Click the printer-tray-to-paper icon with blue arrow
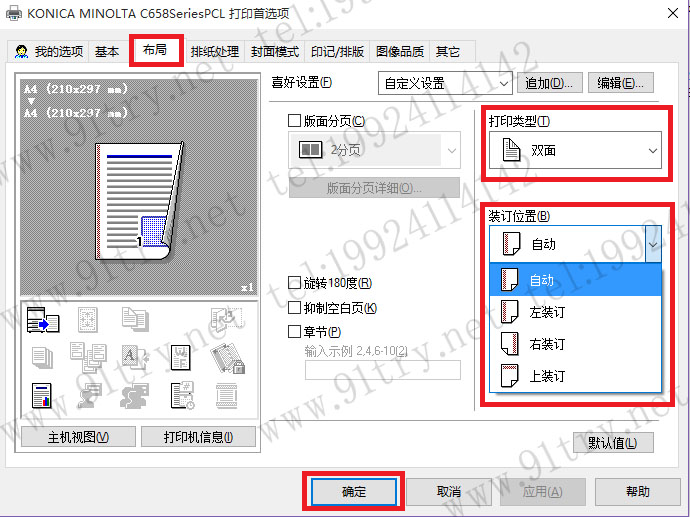Viewport: 690px width, 517px height. point(43,320)
